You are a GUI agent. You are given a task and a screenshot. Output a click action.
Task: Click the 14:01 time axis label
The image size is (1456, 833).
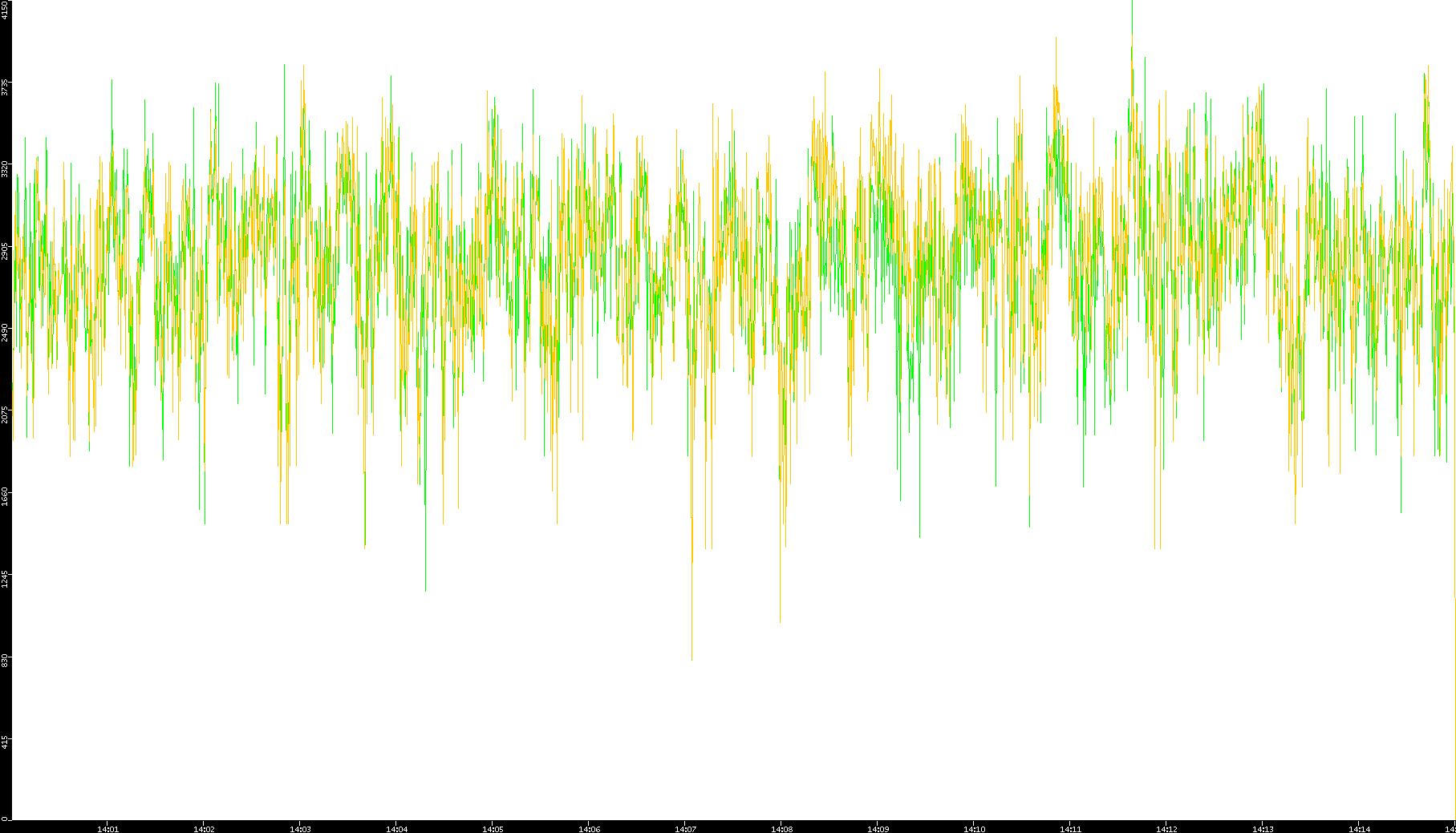point(107,829)
